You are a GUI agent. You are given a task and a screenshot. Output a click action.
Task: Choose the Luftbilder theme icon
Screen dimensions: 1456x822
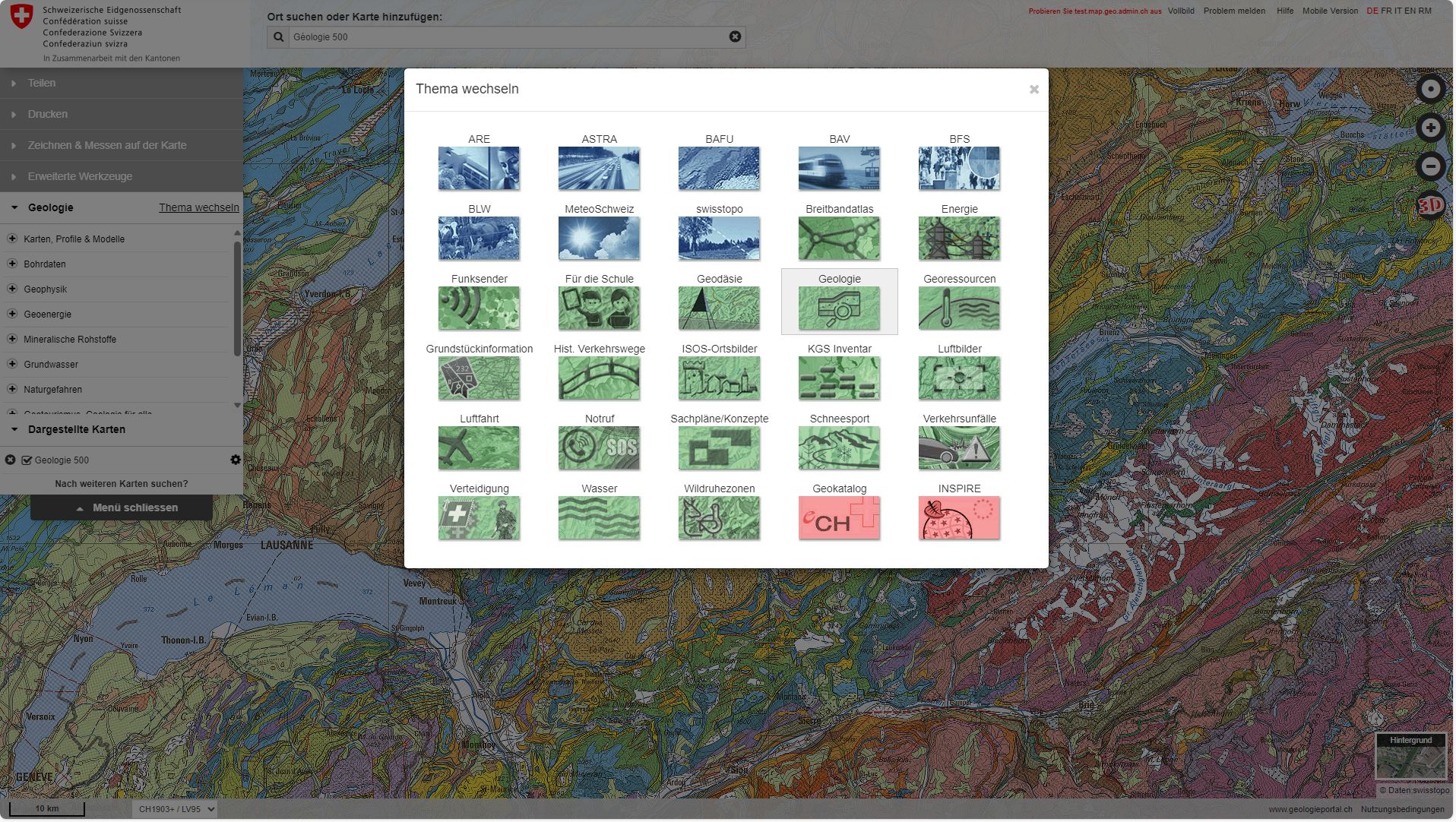(x=959, y=378)
